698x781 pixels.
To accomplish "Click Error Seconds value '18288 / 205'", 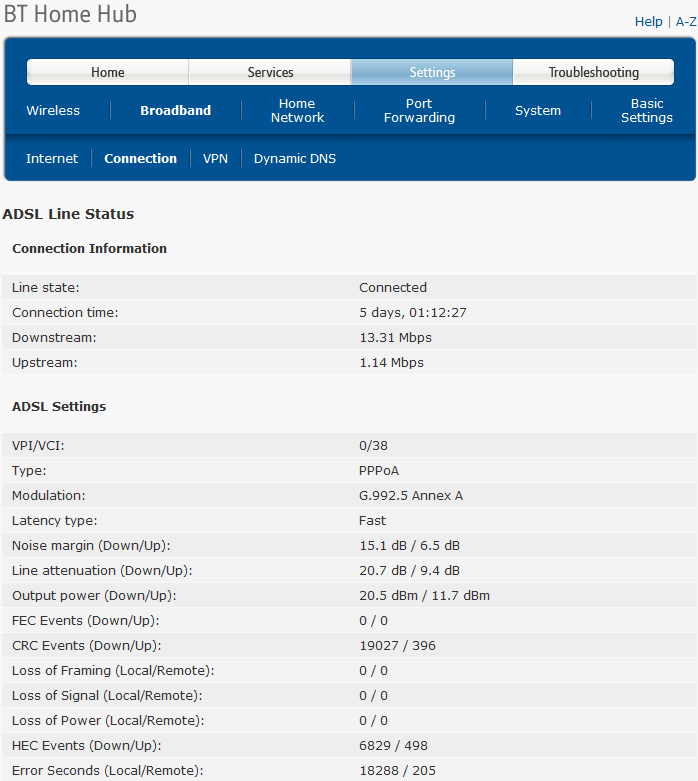I will pyautogui.click(x=398, y=770).
